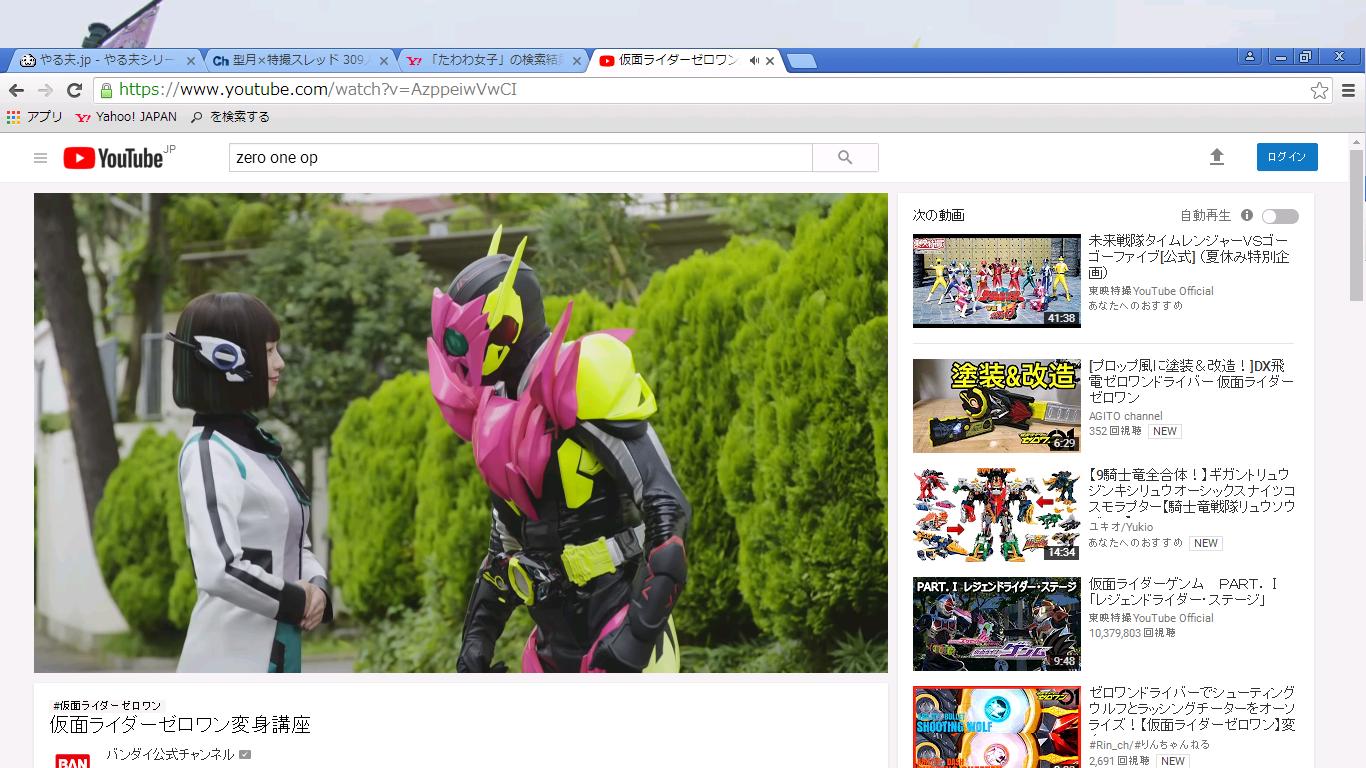Click in the YouTube search field
The width and height of the screenshot is (1366, 768).
(x=520, y=158)
